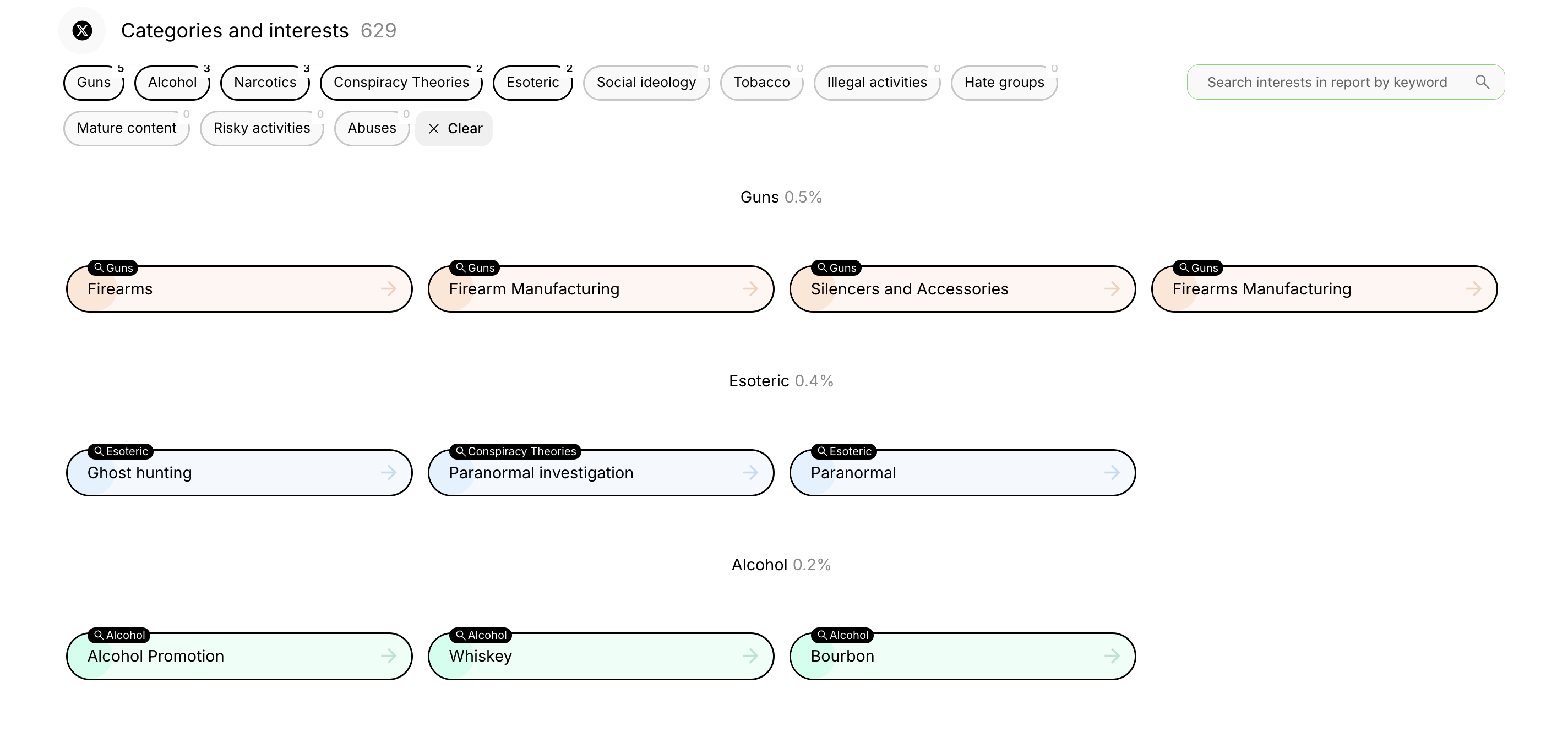Screen dimensions: 1568x732
Task: Select the Esoteric filter chip
Action: click(x=532, y=83)
